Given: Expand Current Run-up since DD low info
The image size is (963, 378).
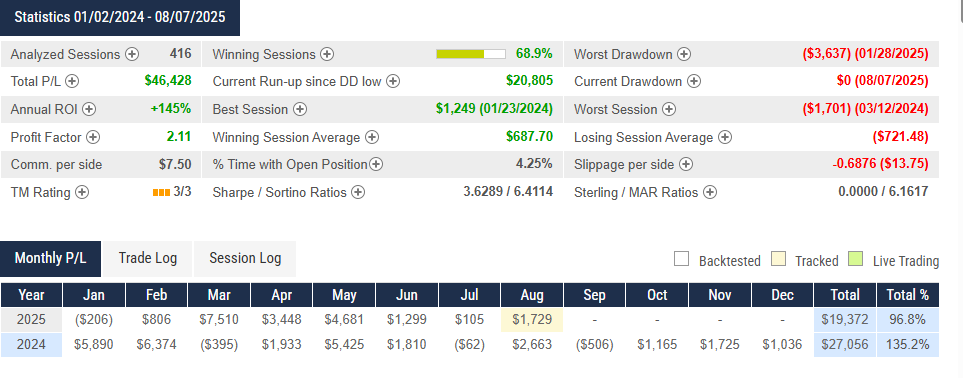Looking at the screenshot, I should (x=393, y=81).
